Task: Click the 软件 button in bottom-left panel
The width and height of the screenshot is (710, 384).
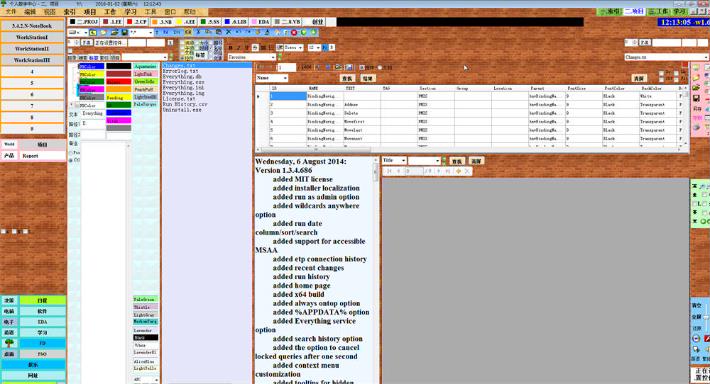Action: (42, 311)
